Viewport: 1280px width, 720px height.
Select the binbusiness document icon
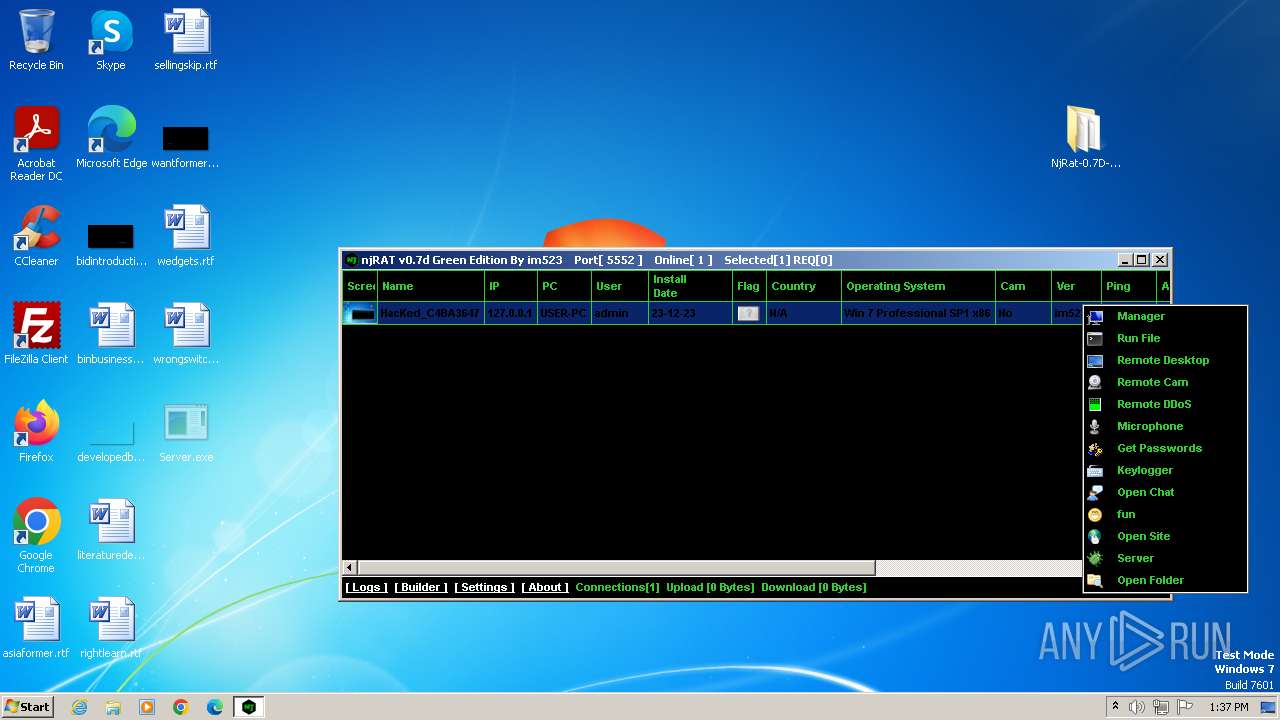(111, 334)
